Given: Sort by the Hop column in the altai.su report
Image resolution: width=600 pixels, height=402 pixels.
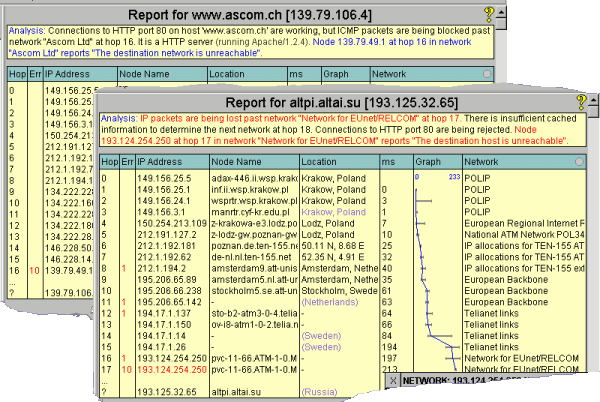Looking at the screenshot, I should tap(109, 162).
